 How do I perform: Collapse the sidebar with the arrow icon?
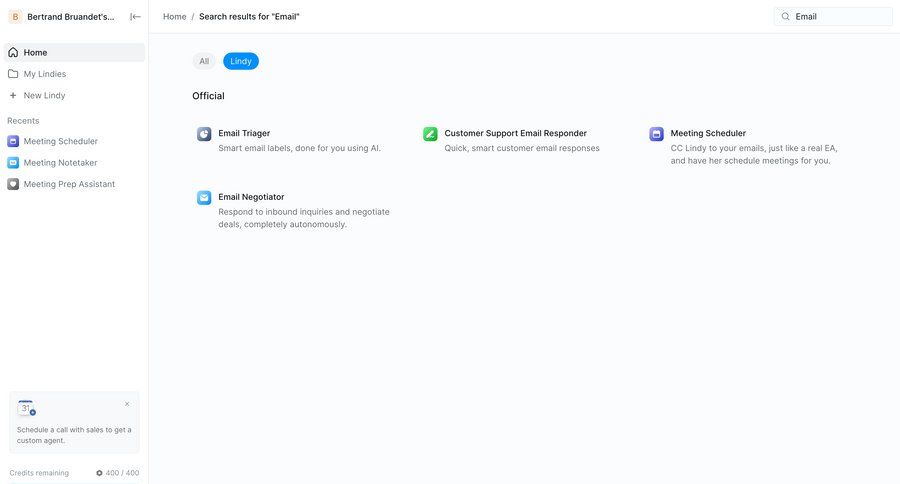coord(135,17)
